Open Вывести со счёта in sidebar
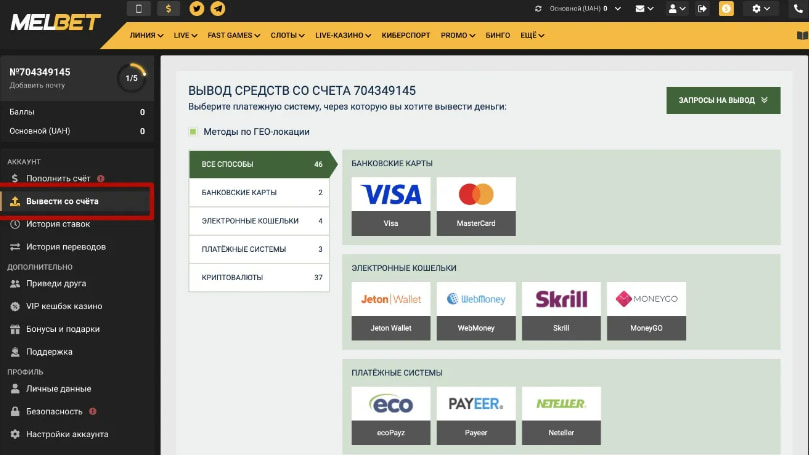This screenshot has width=809, height=455. coord(77,201)
